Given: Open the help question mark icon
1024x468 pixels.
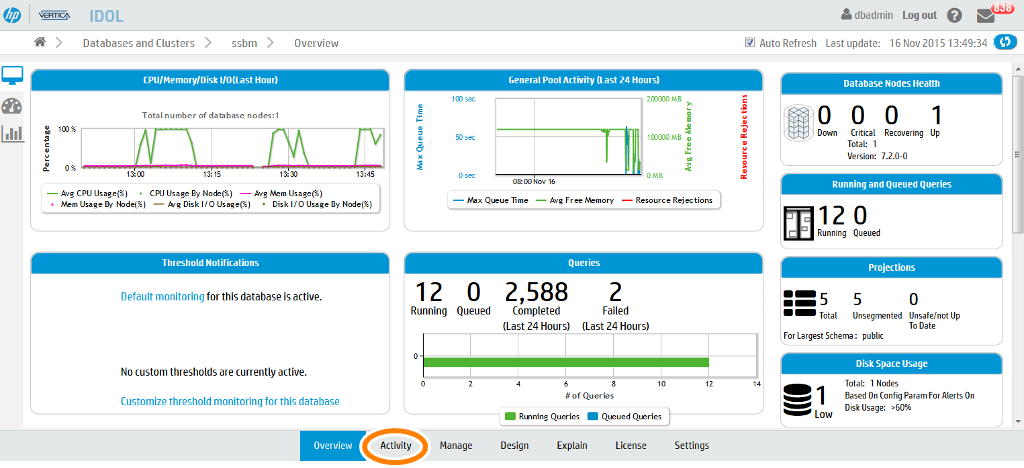Looking at the screenshot, I should 954,16.
